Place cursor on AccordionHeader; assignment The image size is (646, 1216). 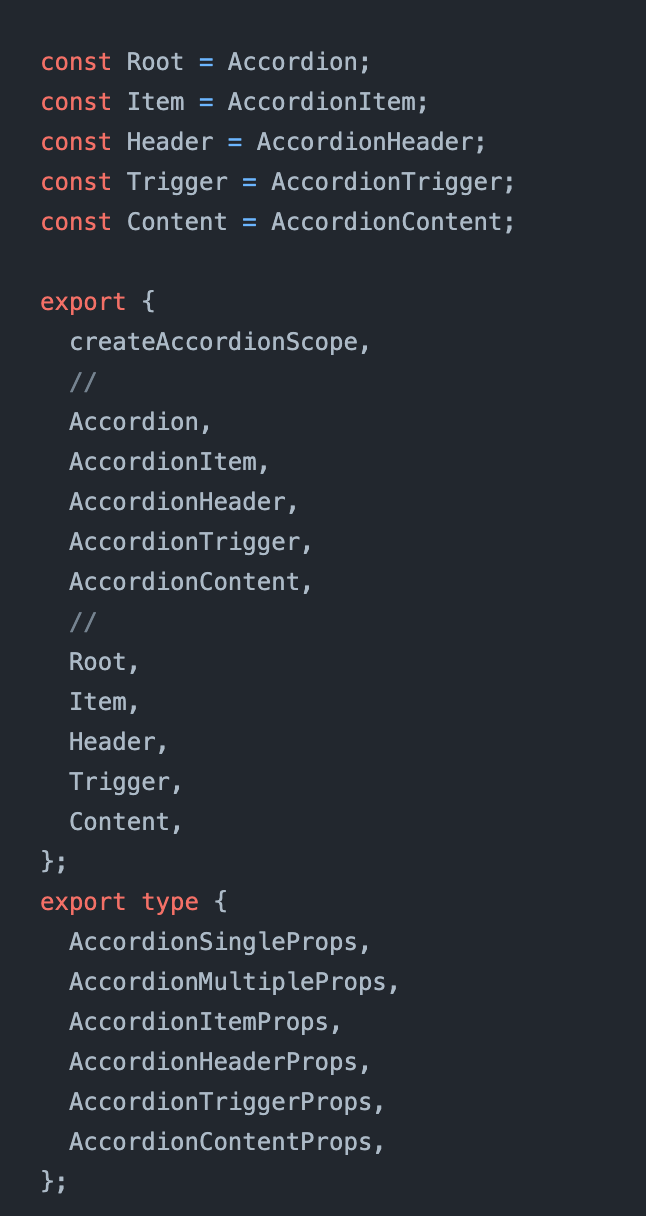tap(371, 142)
